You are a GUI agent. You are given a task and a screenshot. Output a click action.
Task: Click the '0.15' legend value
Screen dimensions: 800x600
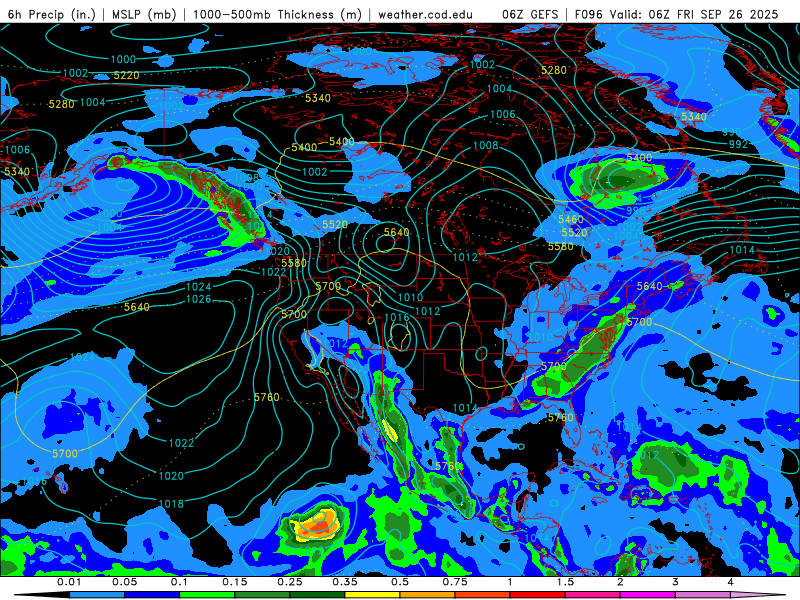[235, 582]
